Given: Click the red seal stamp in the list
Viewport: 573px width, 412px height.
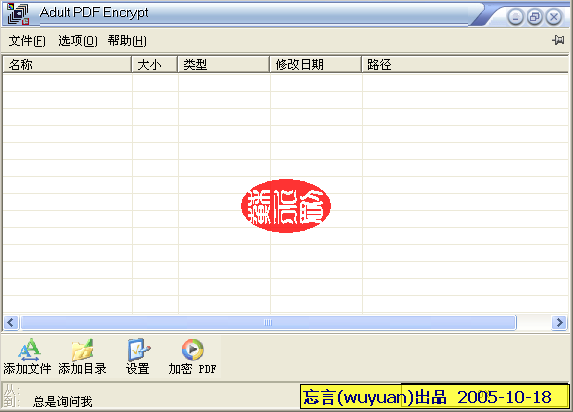Looking at the screenshot, I should pyautogui.click(x=286, y=206).
